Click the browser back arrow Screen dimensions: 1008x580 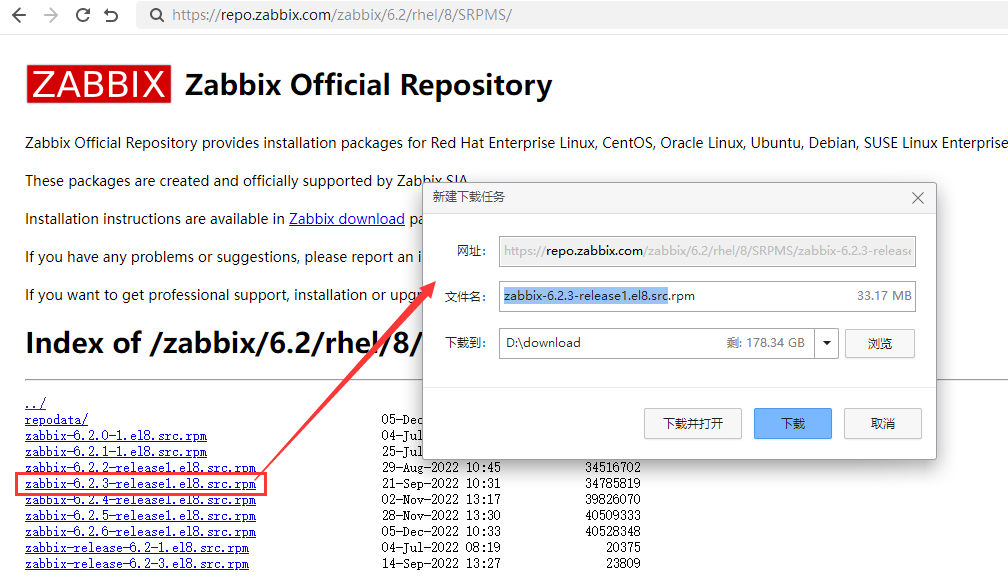coord(18,15)
